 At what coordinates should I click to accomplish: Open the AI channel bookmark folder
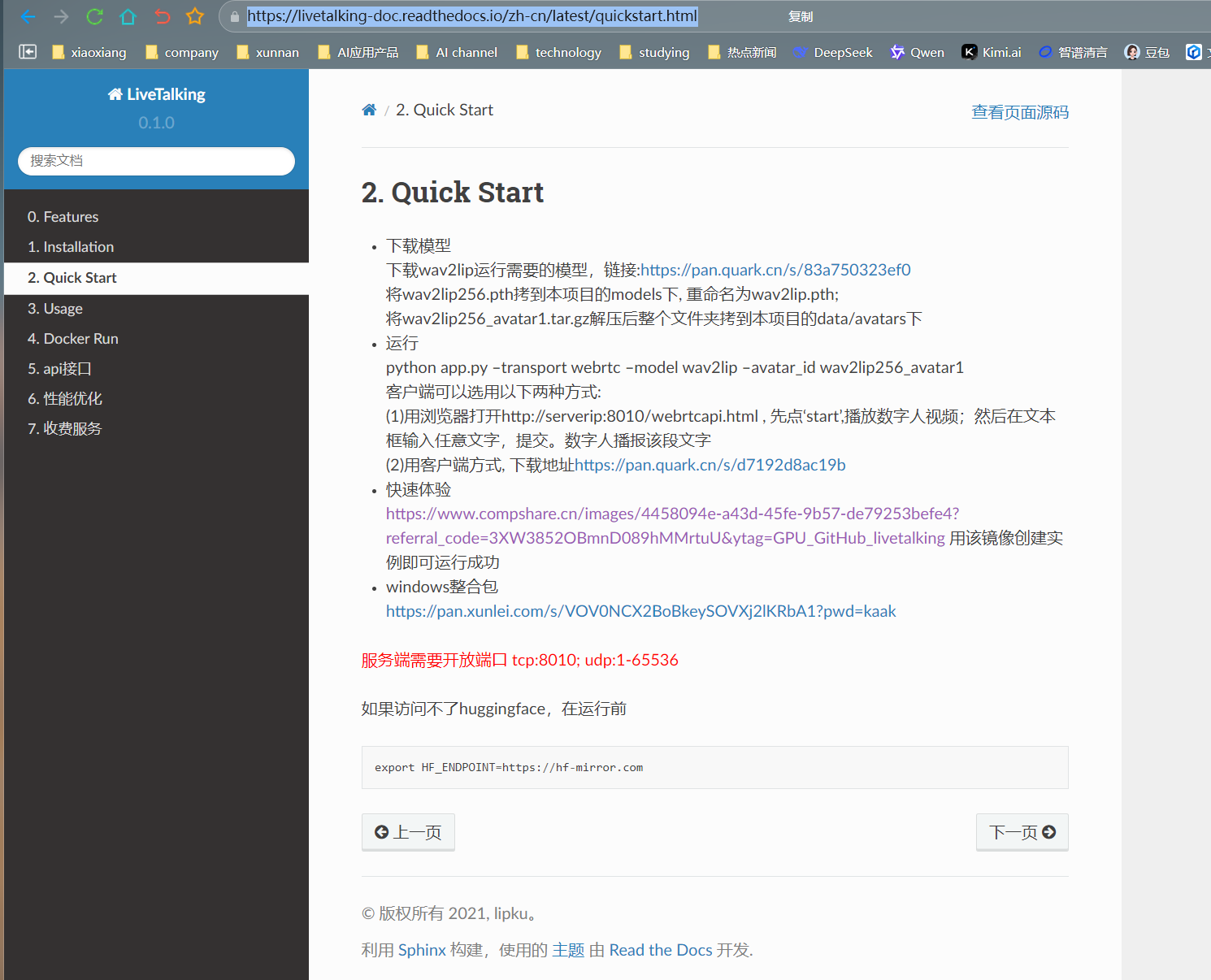coord(457,52)
